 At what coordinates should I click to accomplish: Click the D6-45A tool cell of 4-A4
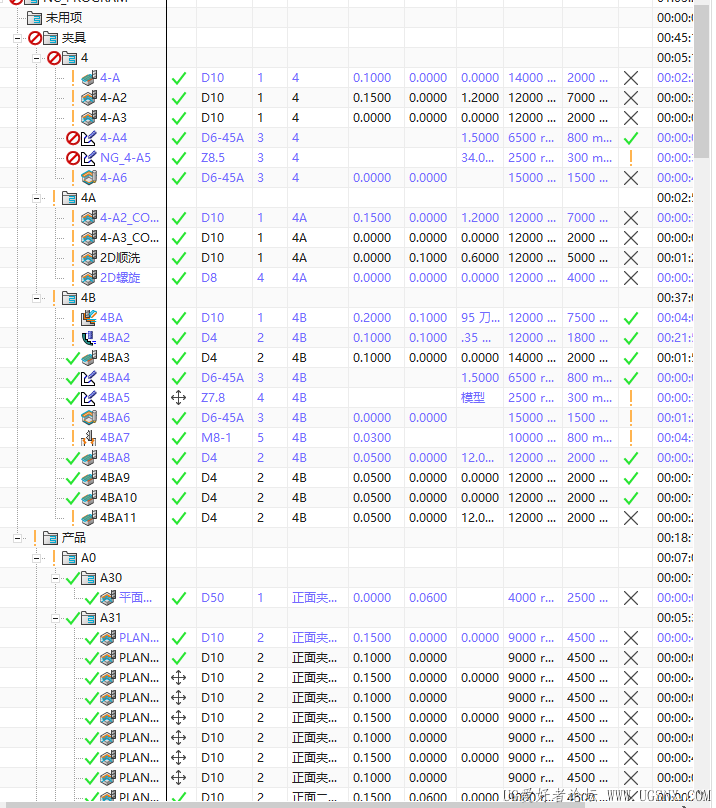pos(223,138)
